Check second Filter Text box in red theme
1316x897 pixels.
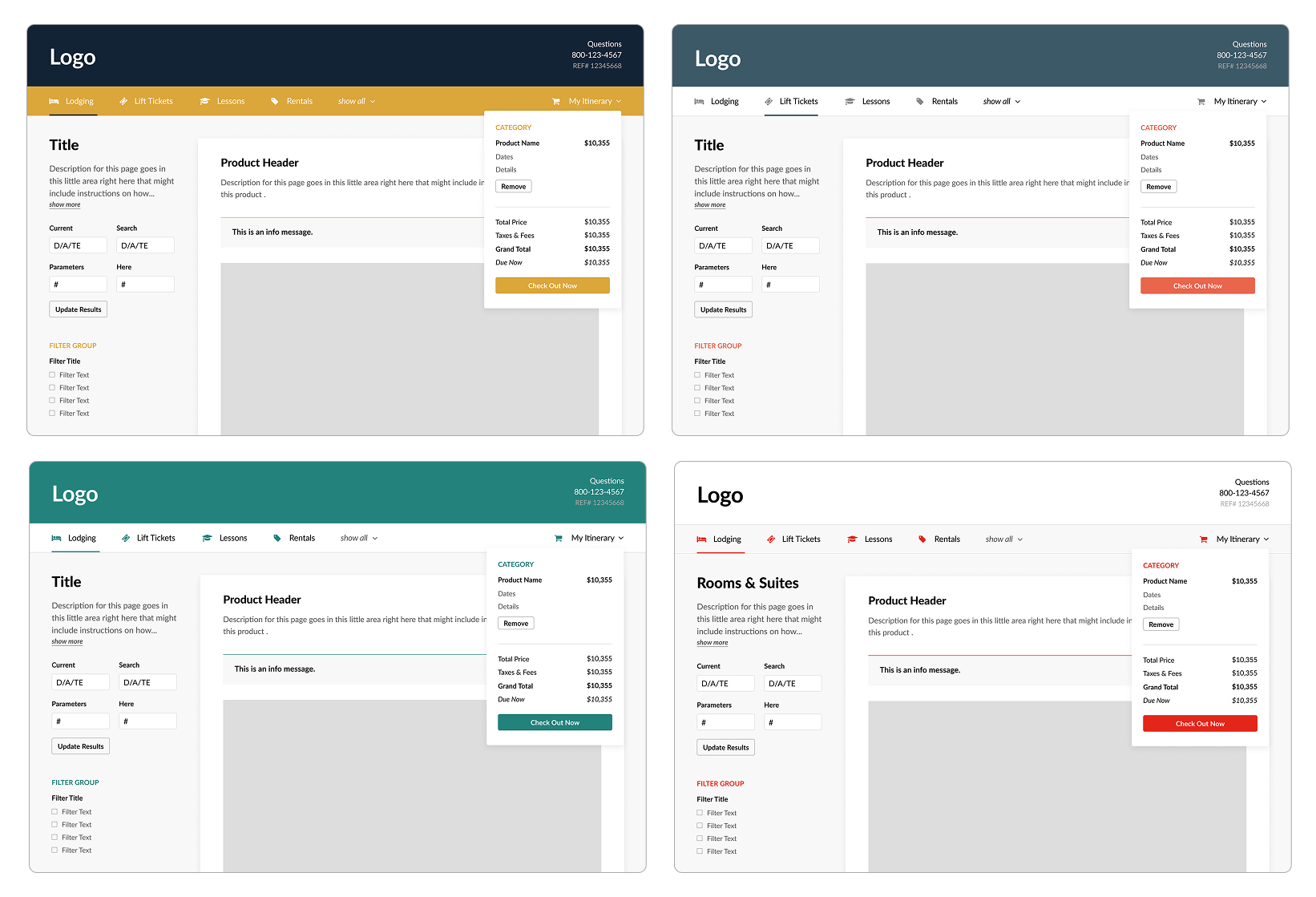tap(700, 826)
